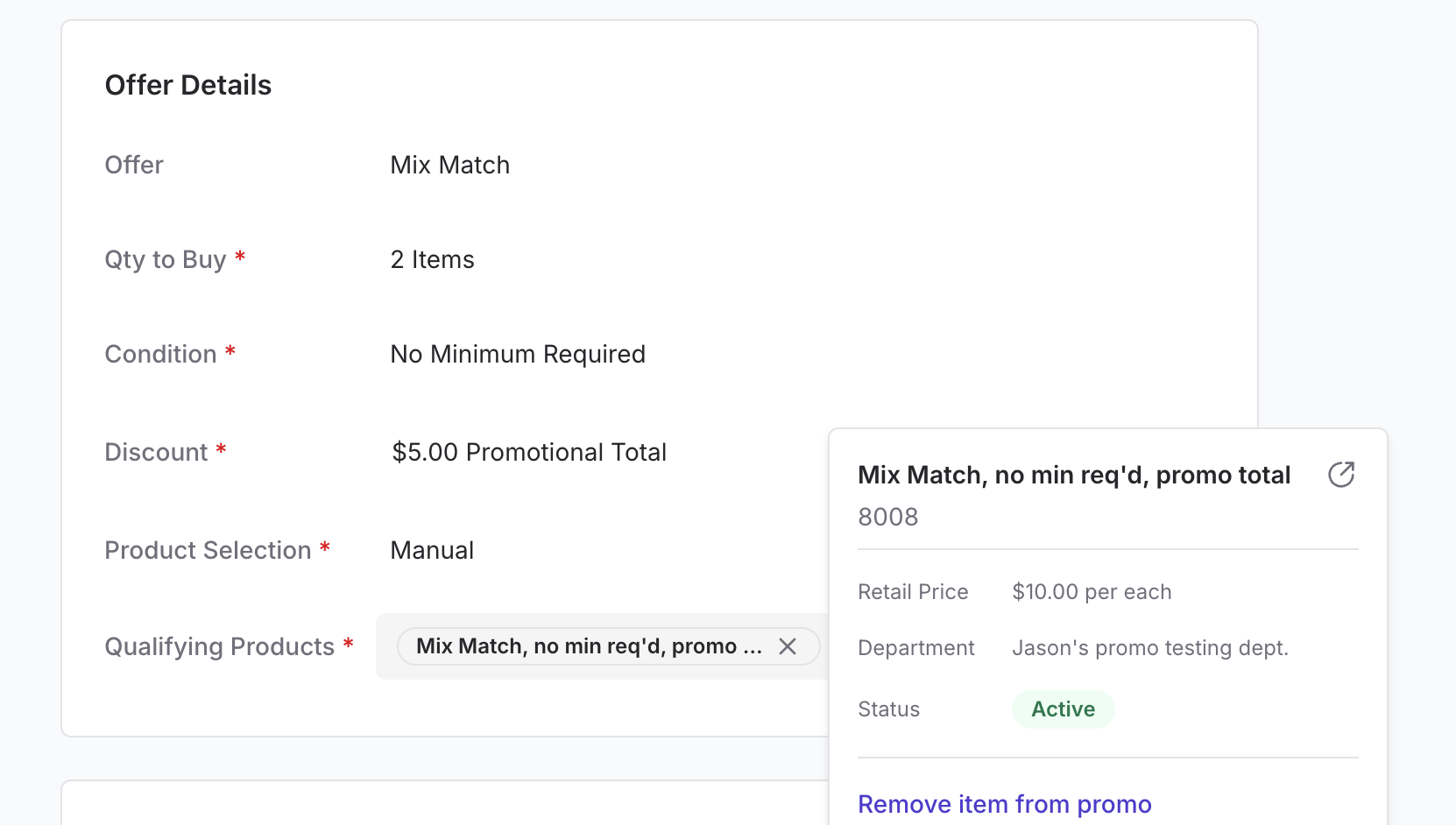Click the Offer field label
1456x825 pixels.
pos(134,165)
